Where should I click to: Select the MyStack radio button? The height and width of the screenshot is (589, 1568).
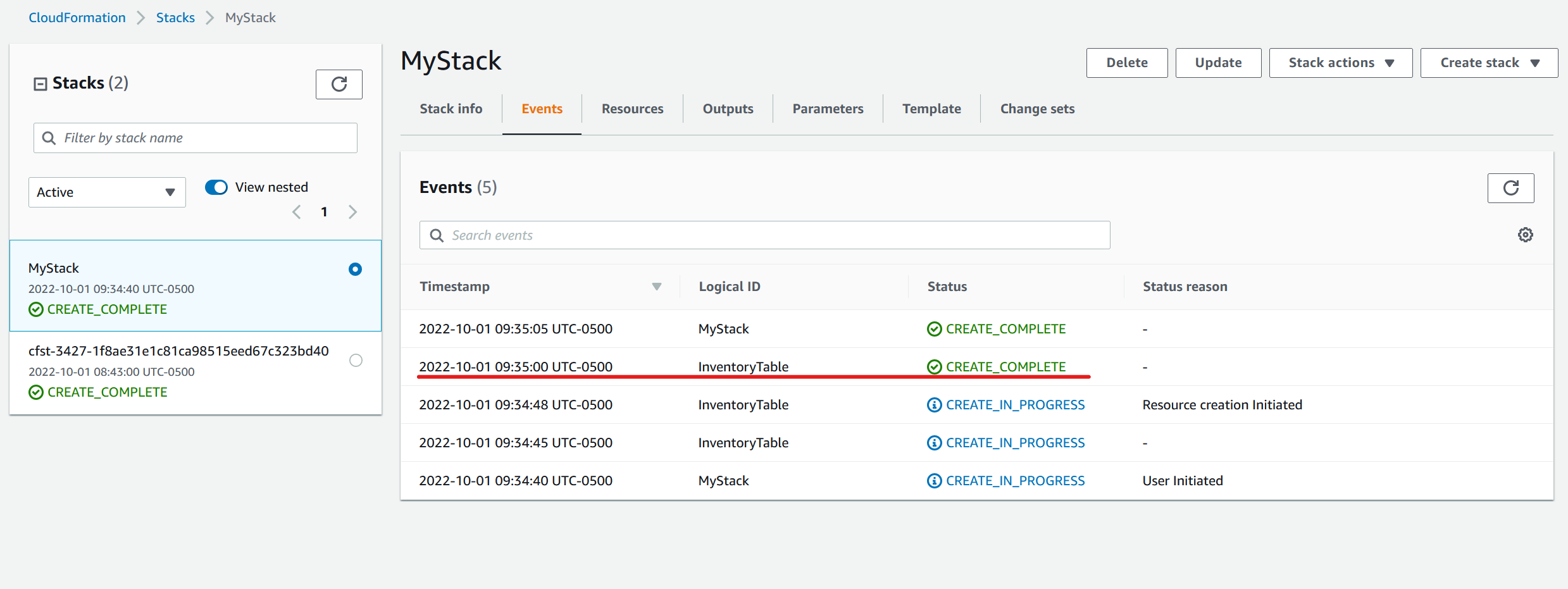click(x=355, y=269)
